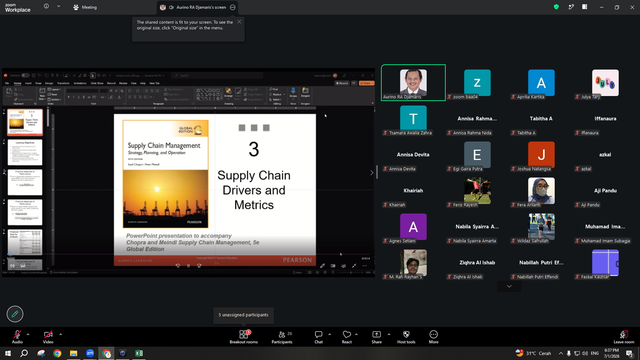Select the Fera Arianti video tile
640x360 pixels.
(x=541, y=191)
